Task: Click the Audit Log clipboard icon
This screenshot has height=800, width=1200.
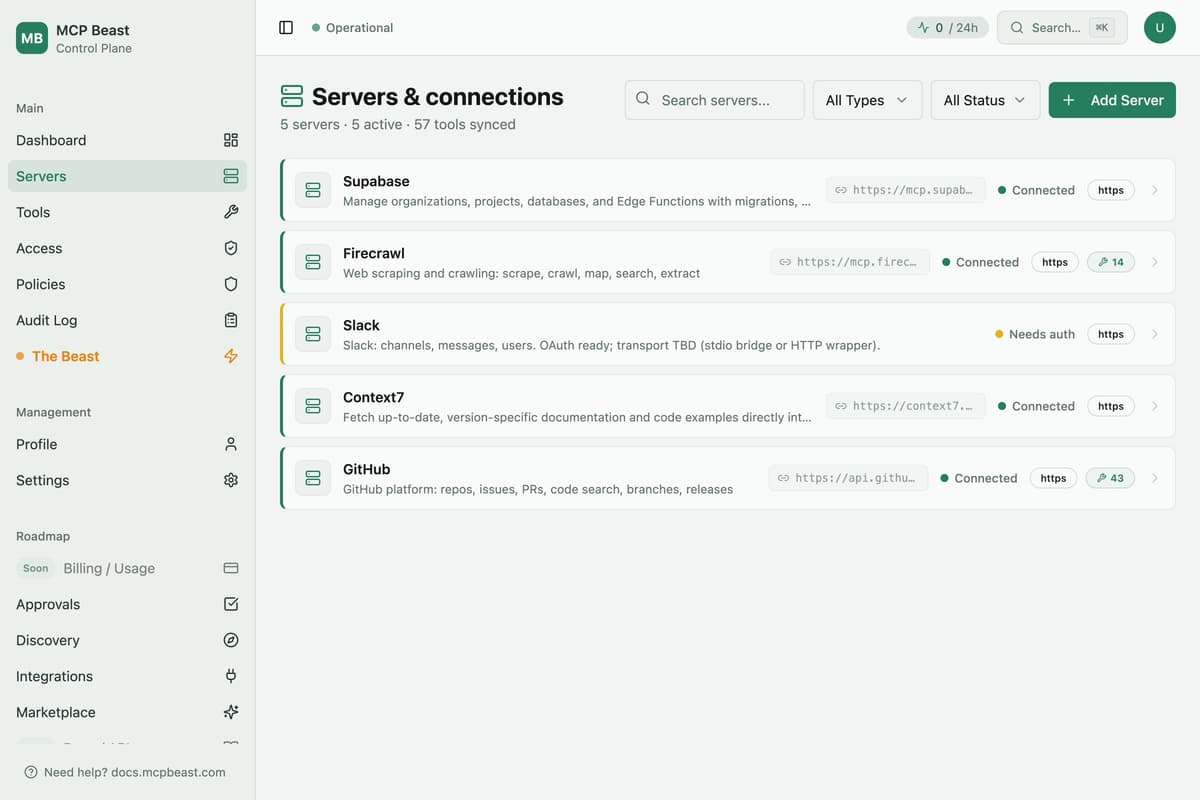Action: [x=231, y=320]
